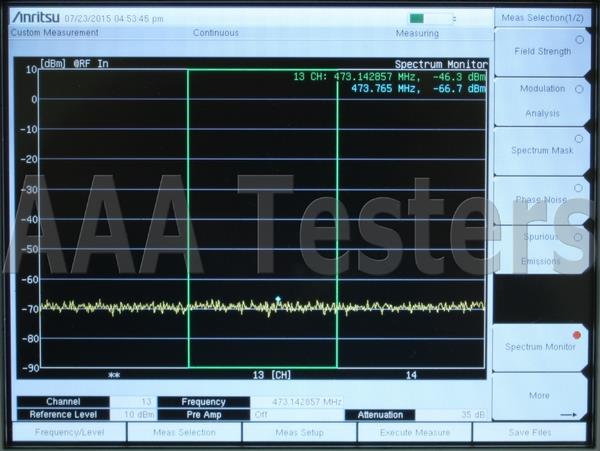The height and width of the screenshot is (451, 600).
Task: Click the Channel value field showing 13
Action: coord(133,402)
